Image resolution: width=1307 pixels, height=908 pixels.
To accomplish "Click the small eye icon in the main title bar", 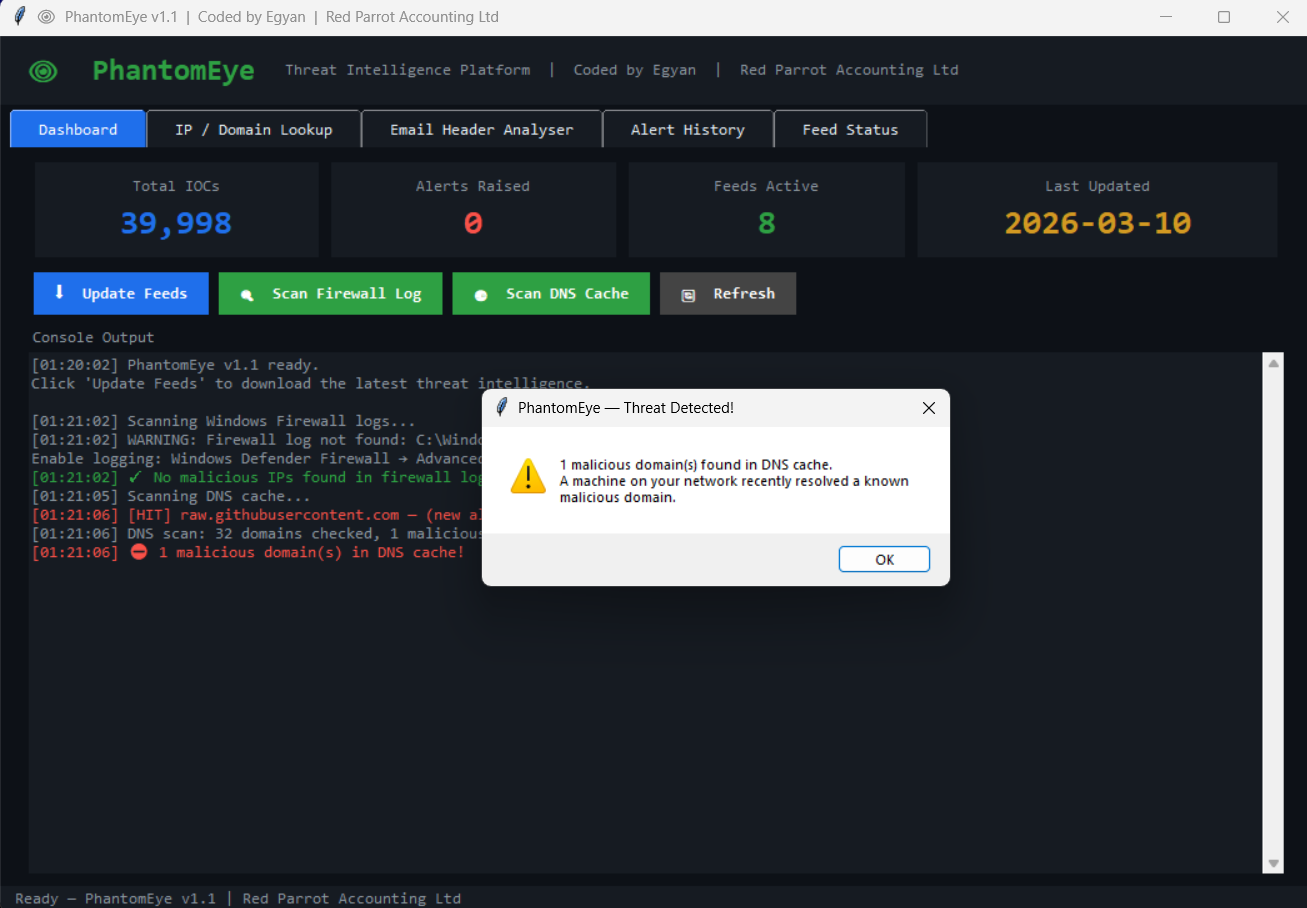I will point(46,17).
